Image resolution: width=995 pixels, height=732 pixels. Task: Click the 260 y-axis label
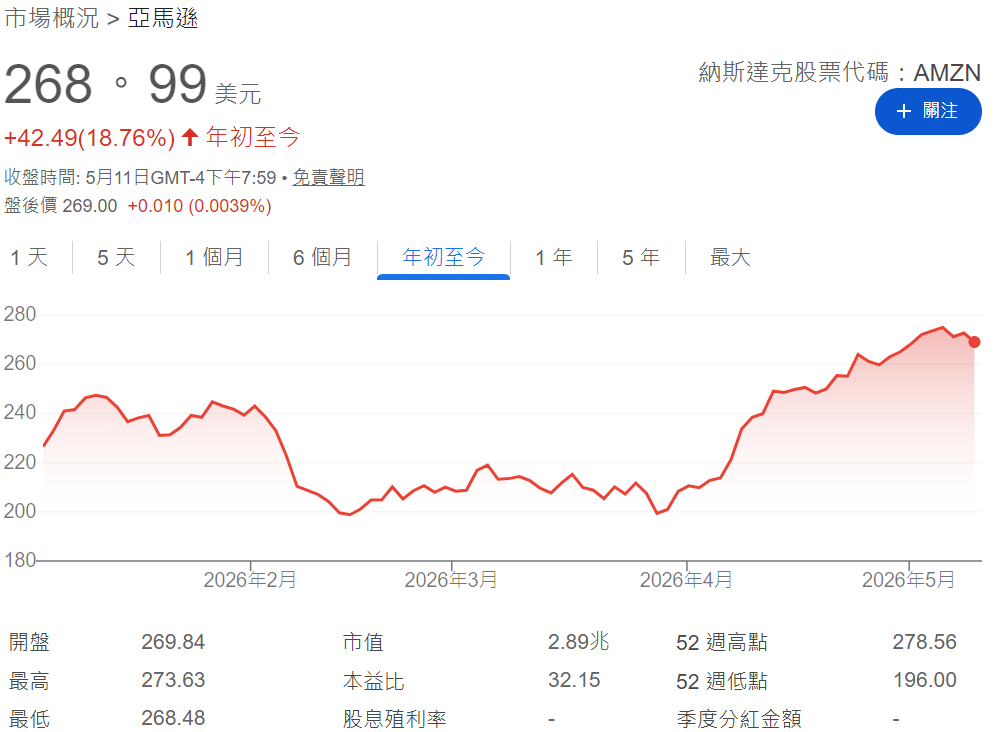click(20, 363)
